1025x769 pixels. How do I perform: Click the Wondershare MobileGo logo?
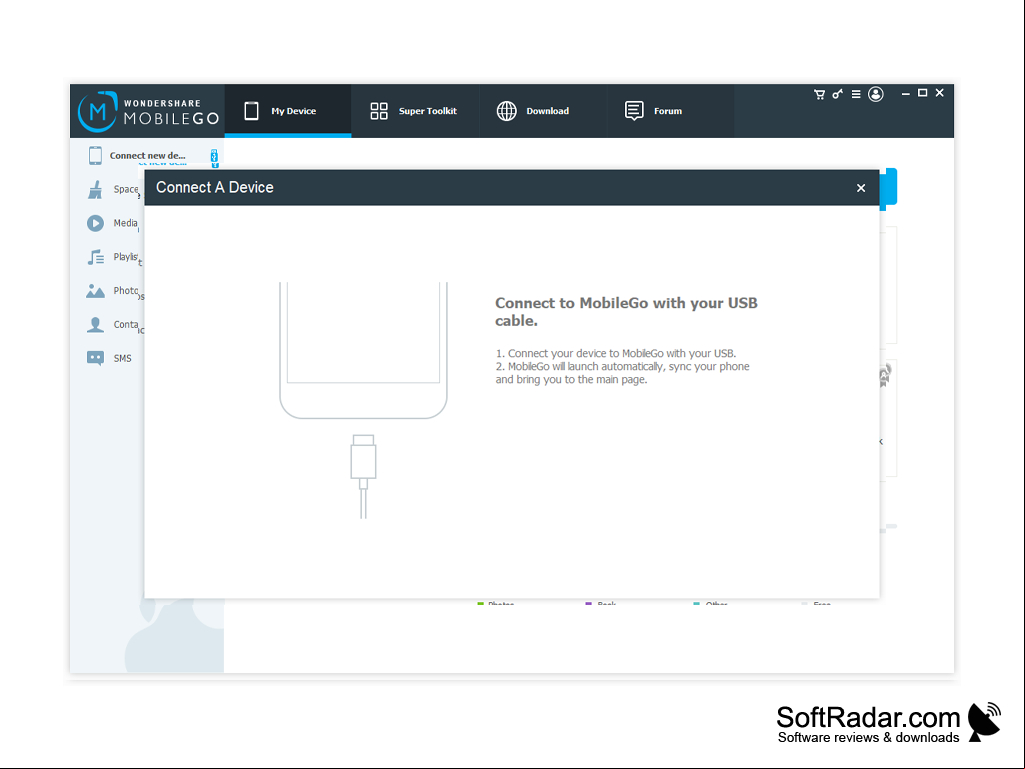point(148,111)
